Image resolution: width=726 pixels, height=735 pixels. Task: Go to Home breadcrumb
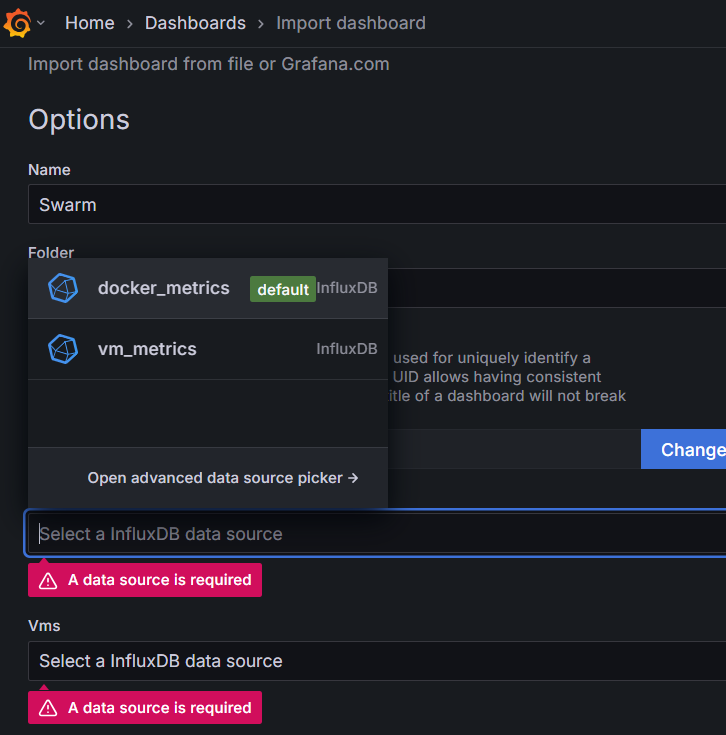pos(90,23)
